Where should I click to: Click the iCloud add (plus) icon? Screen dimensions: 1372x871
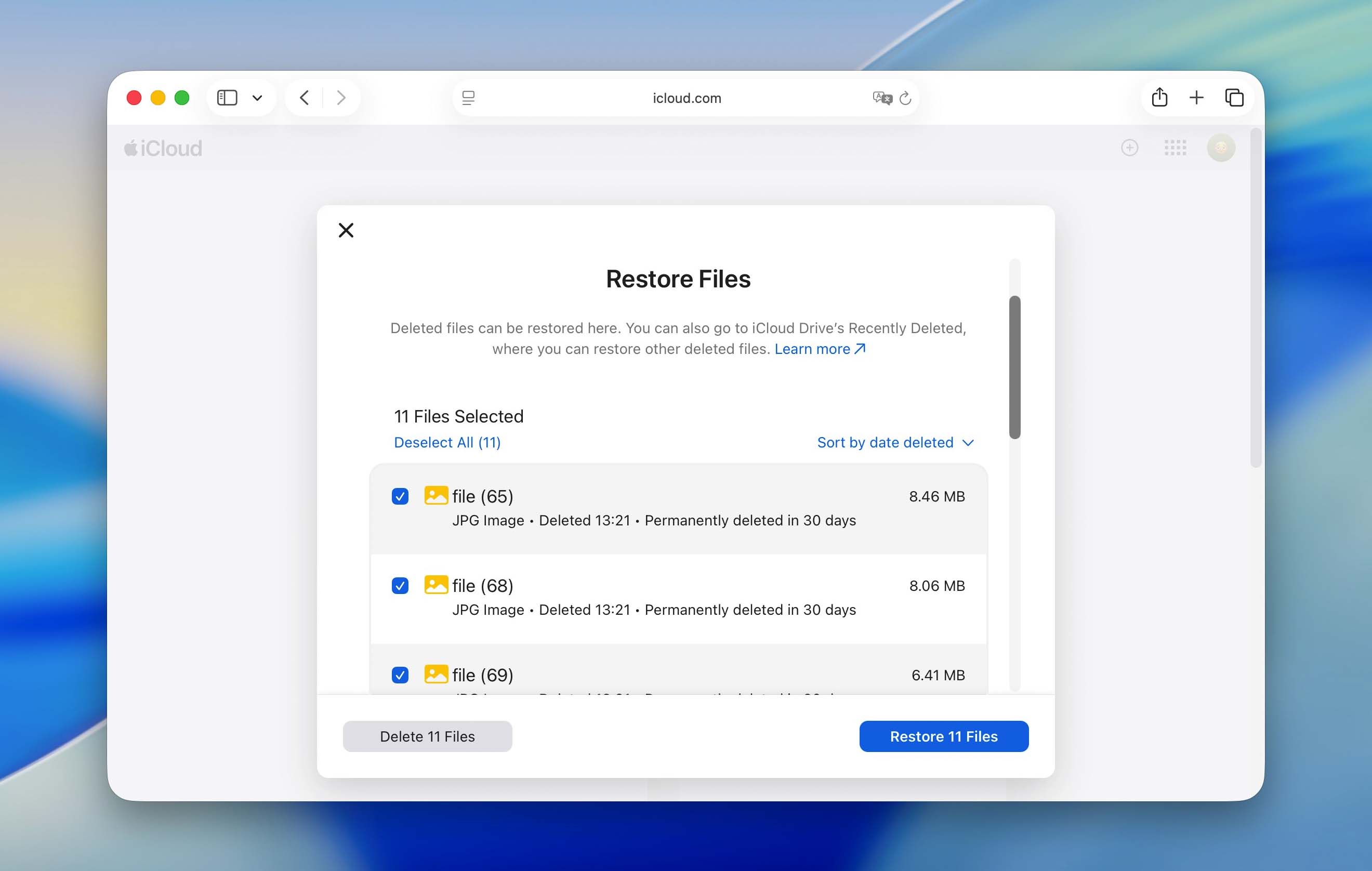tap(1129, 148)
